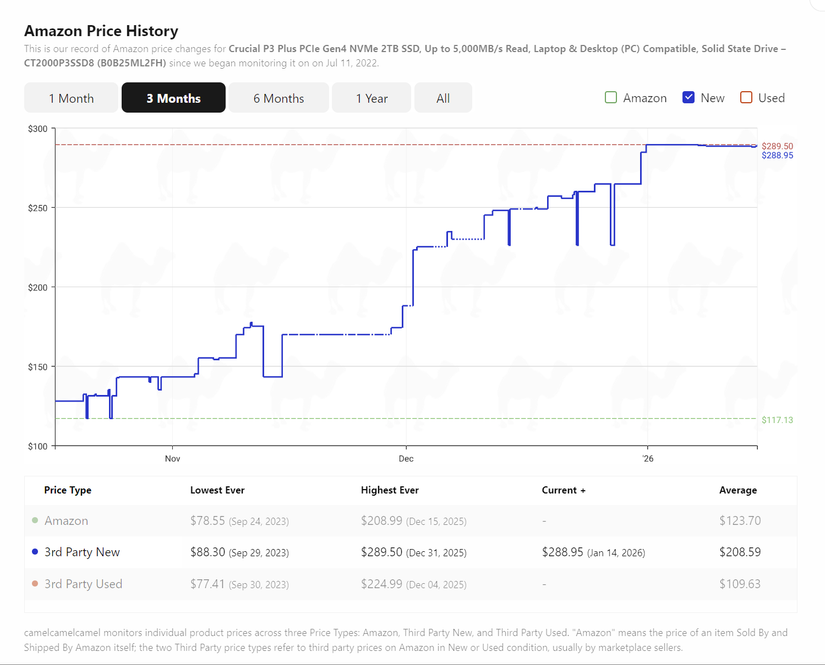
Task: Select the 1 Month range tab
Action: [x=72, y=98]
